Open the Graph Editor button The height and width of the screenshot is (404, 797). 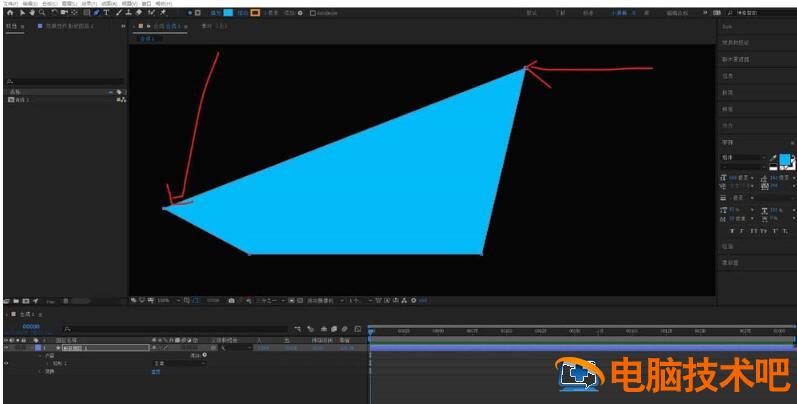[358, 329]
